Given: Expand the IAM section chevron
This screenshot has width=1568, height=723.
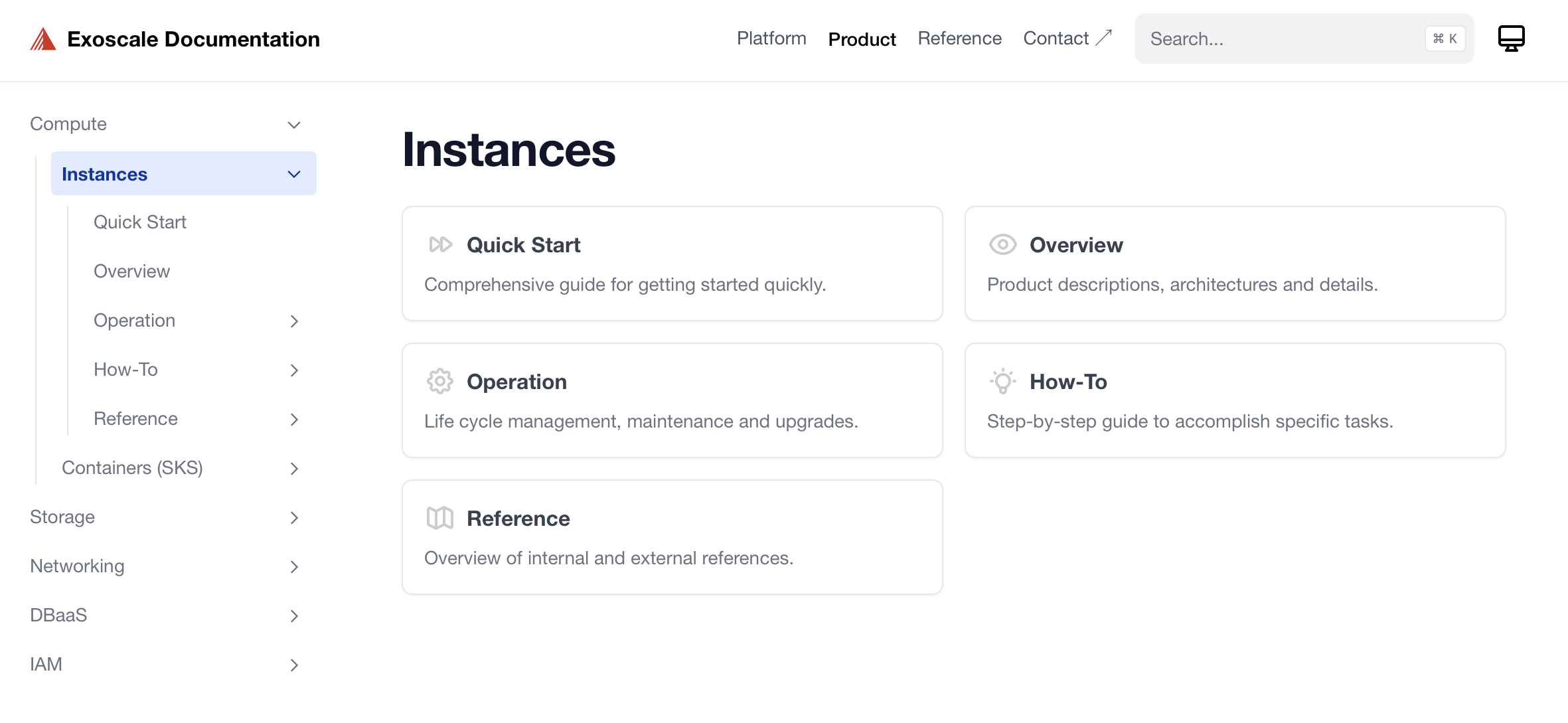Looking at the screenshot, I should (x=294, y=665).
